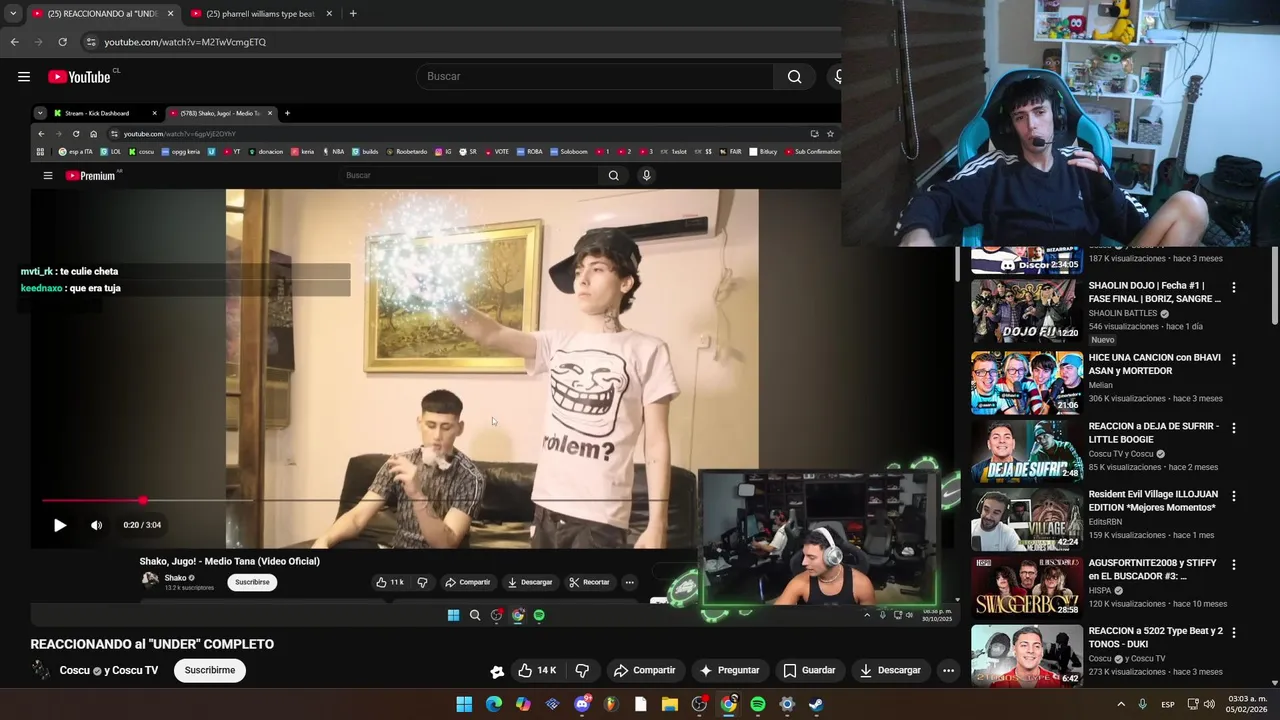The width and height of the screenshot is (1280, 720).
Task: Open title HICE UNA CANCION con BHAVI
Action: pyautogui.click(x=1155, y=364)
